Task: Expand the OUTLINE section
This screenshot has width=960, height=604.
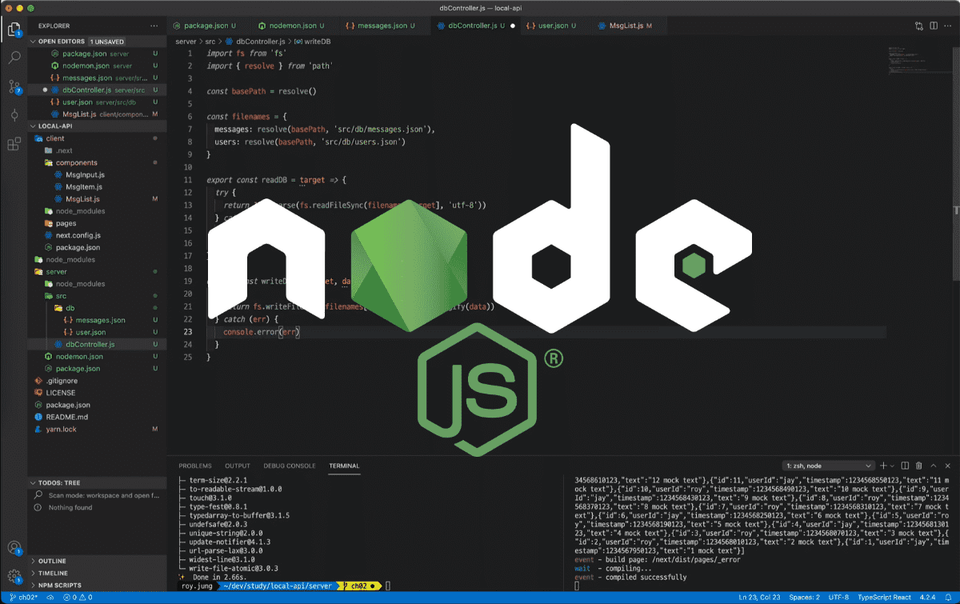Action: pos(97,561)
